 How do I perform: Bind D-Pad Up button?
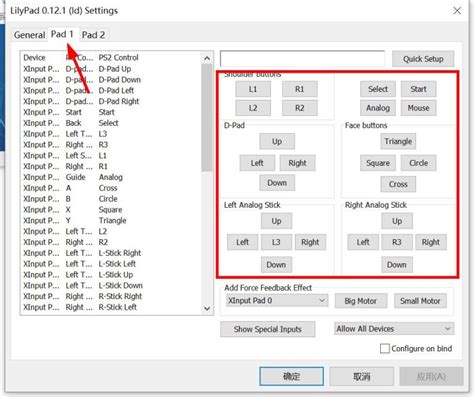click(x=277, y=141)
